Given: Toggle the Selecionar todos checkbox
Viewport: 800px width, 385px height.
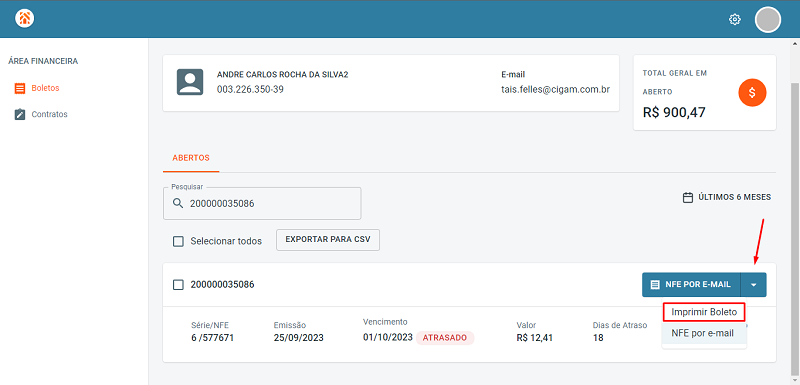Looking at the screenshot, I should tap(178, 241).
